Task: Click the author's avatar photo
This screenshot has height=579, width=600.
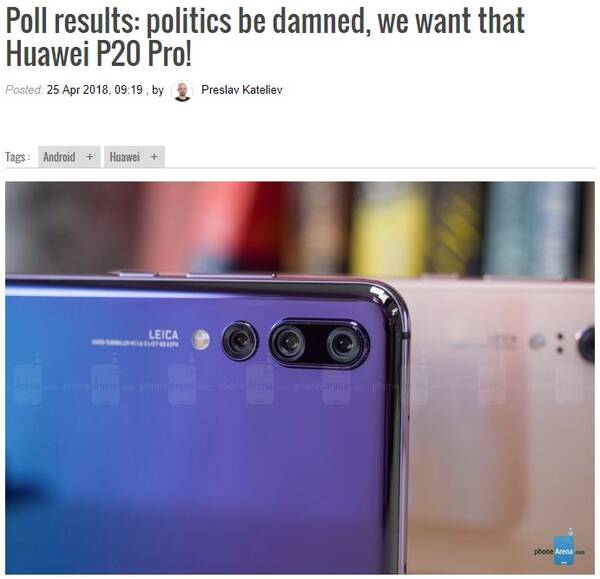Action: tap(183, 90)
